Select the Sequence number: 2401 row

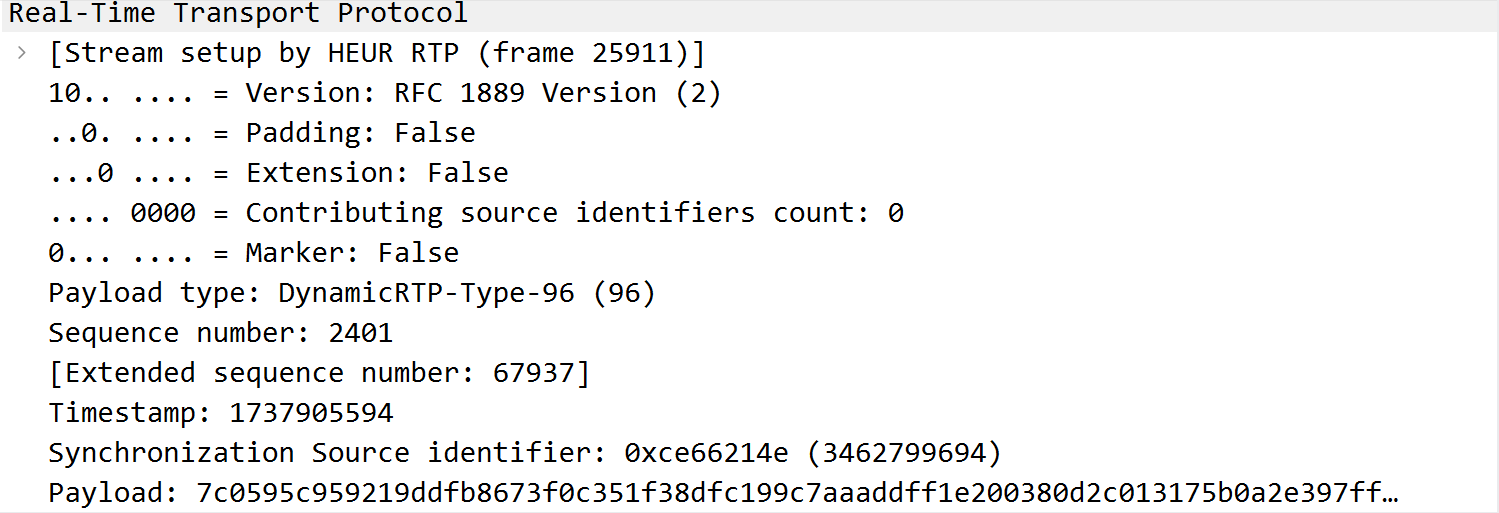pyautogui.click(x=749, y=332)
